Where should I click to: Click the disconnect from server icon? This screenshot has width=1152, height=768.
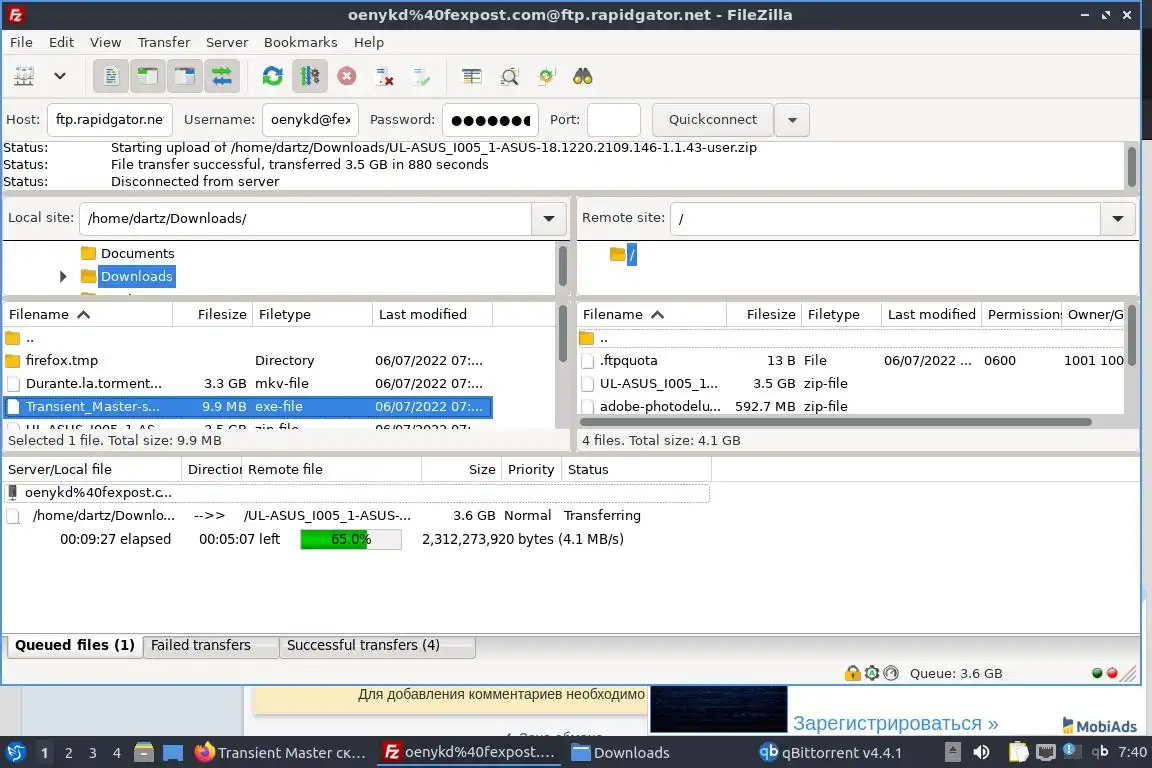pyautogui.click(x=384, y=76)
